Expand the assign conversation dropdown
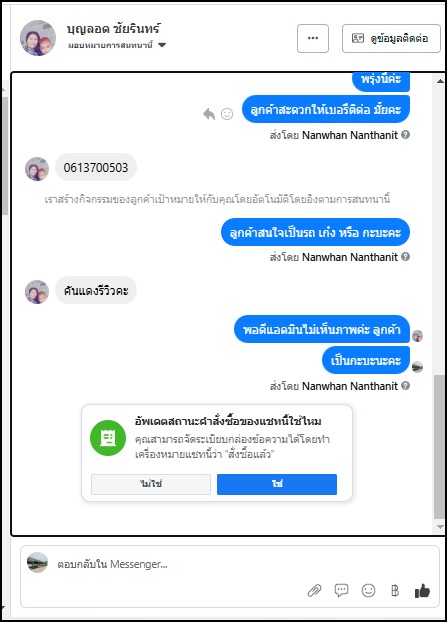The width and height of the screenshot is (447, 622). click(x=162, y=45)
